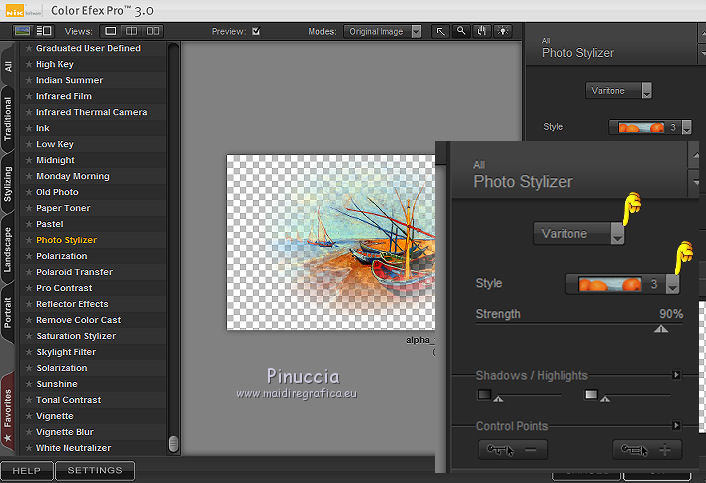This screenshot has width=706, height=483.
Task: Select the hand pan tool
Action: 480,31
